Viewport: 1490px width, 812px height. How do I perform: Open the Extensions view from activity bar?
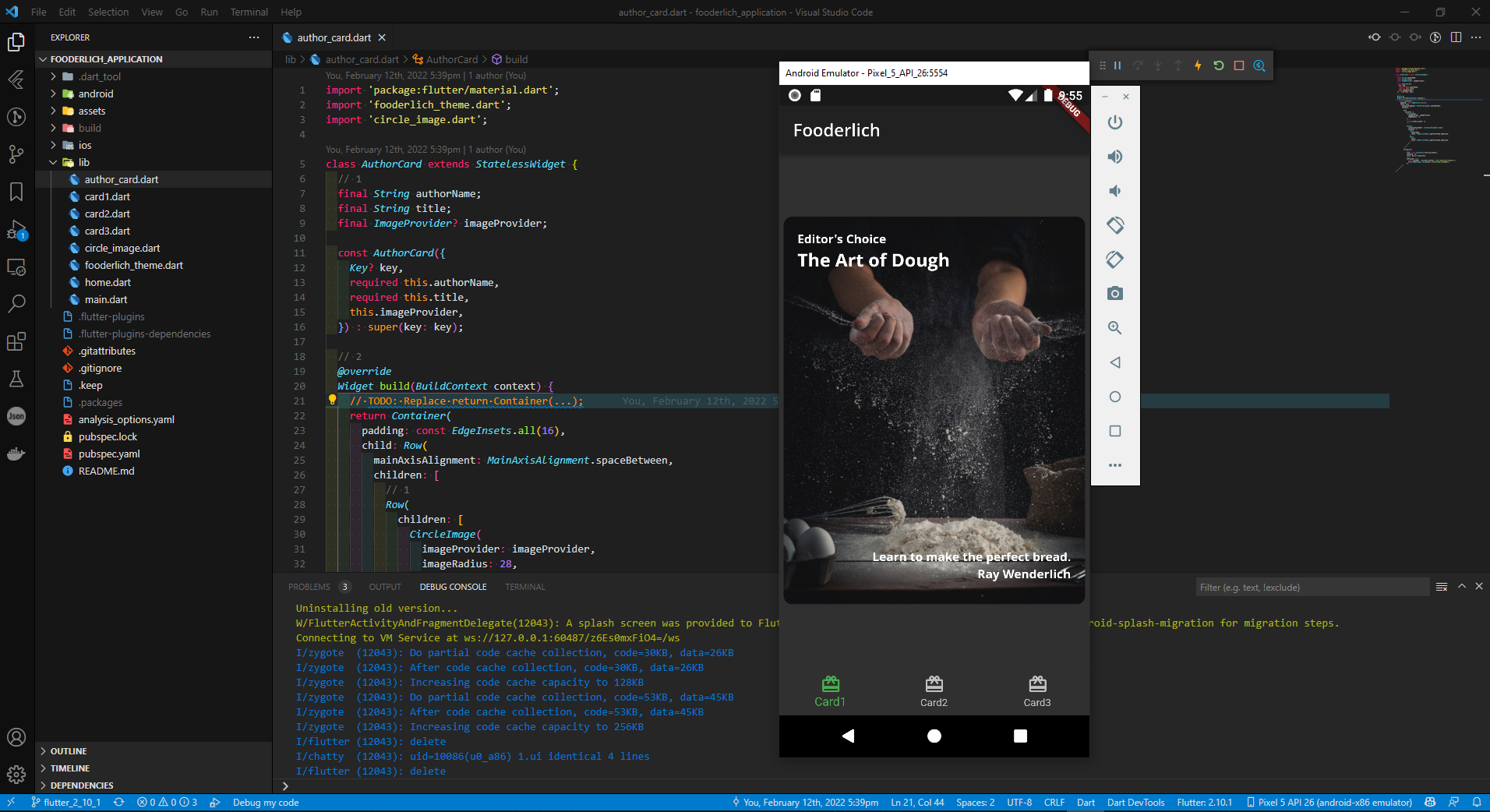[16, 341]
